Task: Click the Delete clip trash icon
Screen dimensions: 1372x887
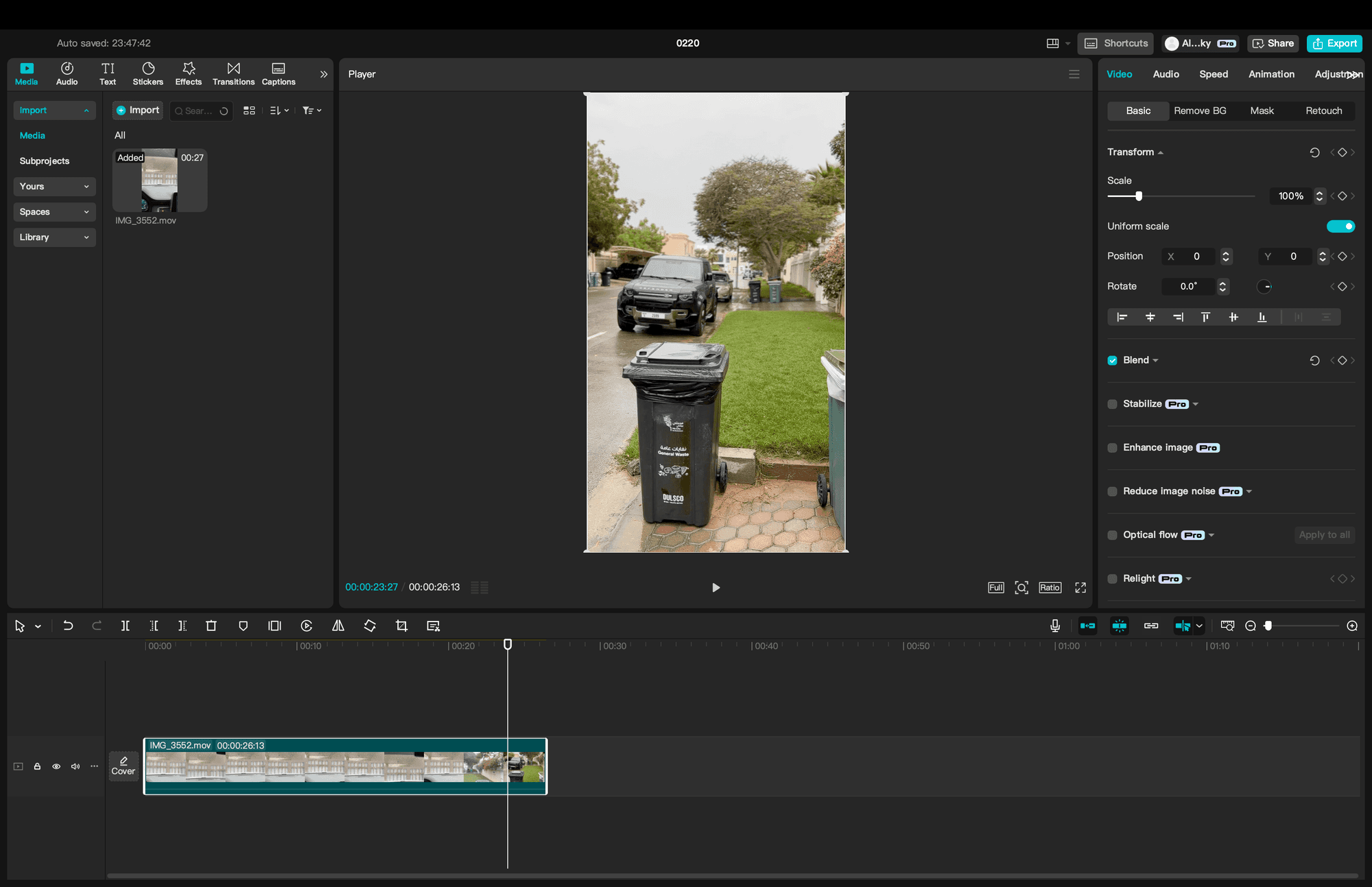Action: 211,626
